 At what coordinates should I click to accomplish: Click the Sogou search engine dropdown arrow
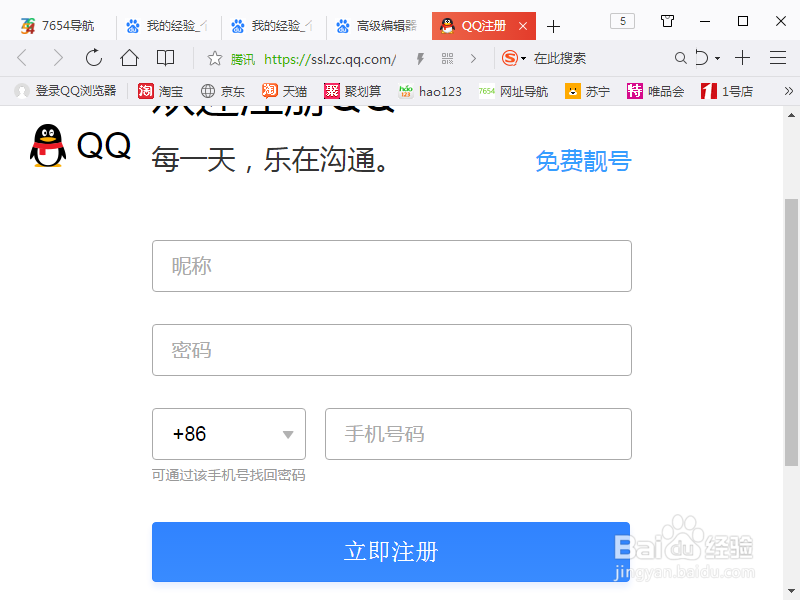click(x=523, y=59)
